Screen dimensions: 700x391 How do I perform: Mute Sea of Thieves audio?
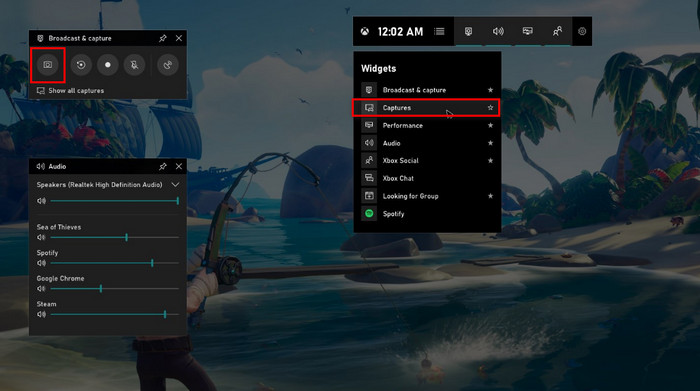[x=41, y=237]
